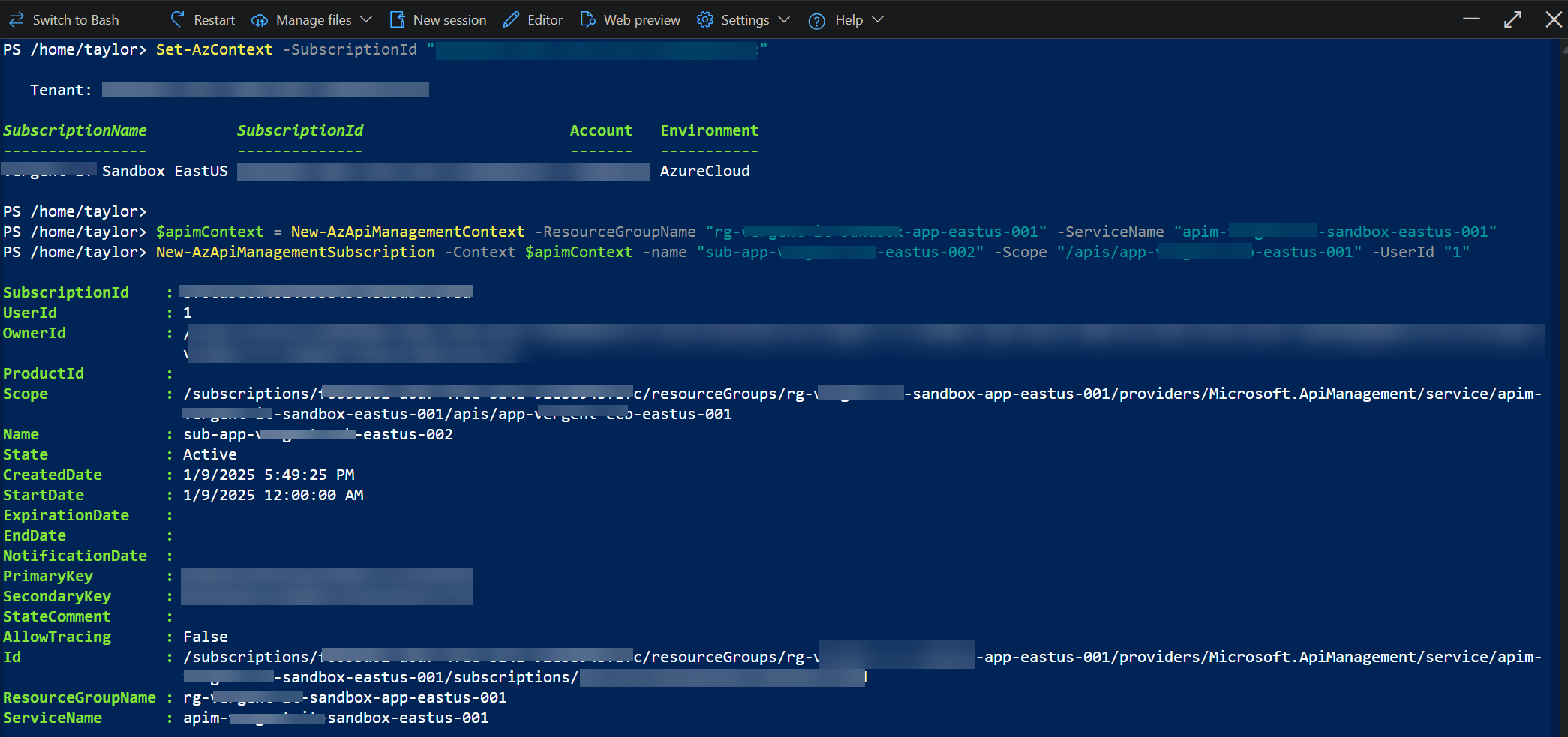Click the Environment column header
This screenshot has width=1568, height=737.
[710, 130]
